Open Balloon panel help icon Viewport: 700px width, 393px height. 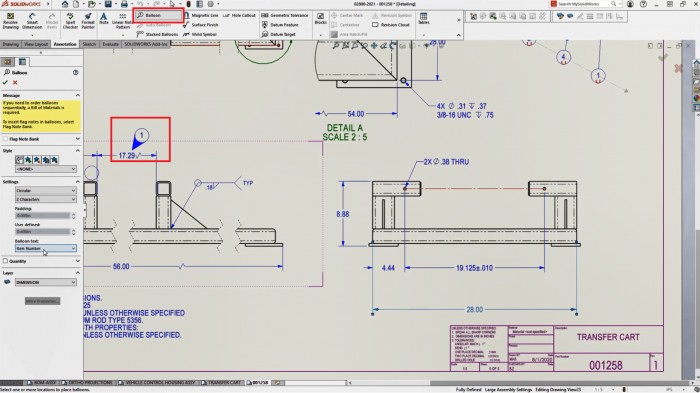click(75, 72)
